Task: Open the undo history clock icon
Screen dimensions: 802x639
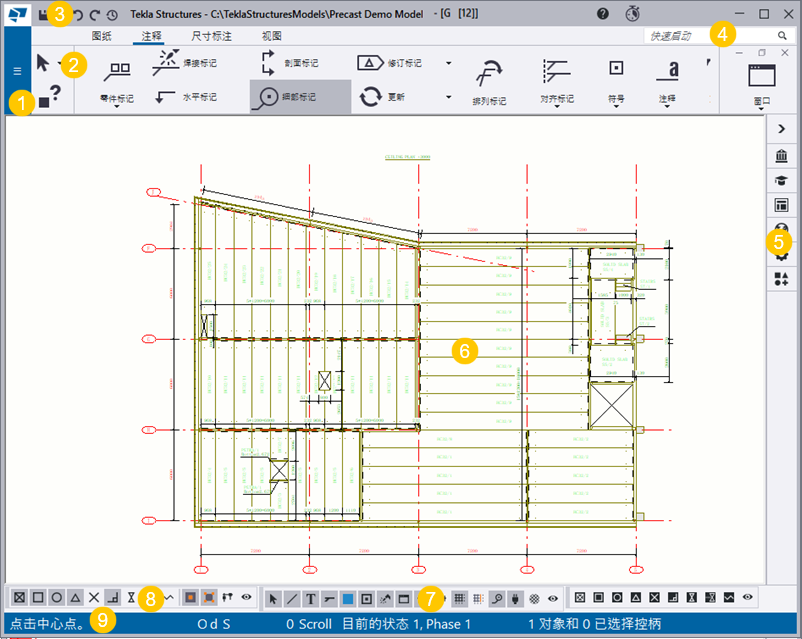Action: [x=112, y=15]
